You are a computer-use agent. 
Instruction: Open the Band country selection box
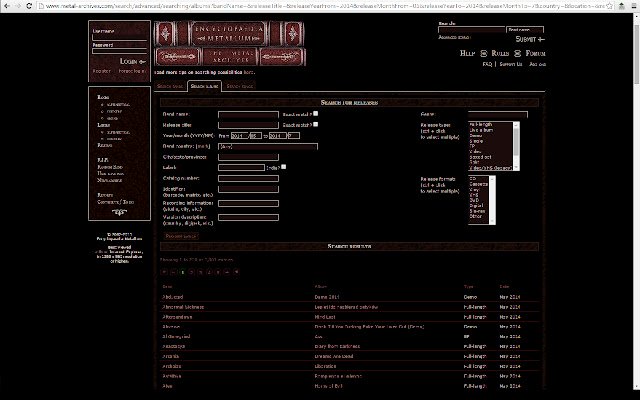[268, 146]
